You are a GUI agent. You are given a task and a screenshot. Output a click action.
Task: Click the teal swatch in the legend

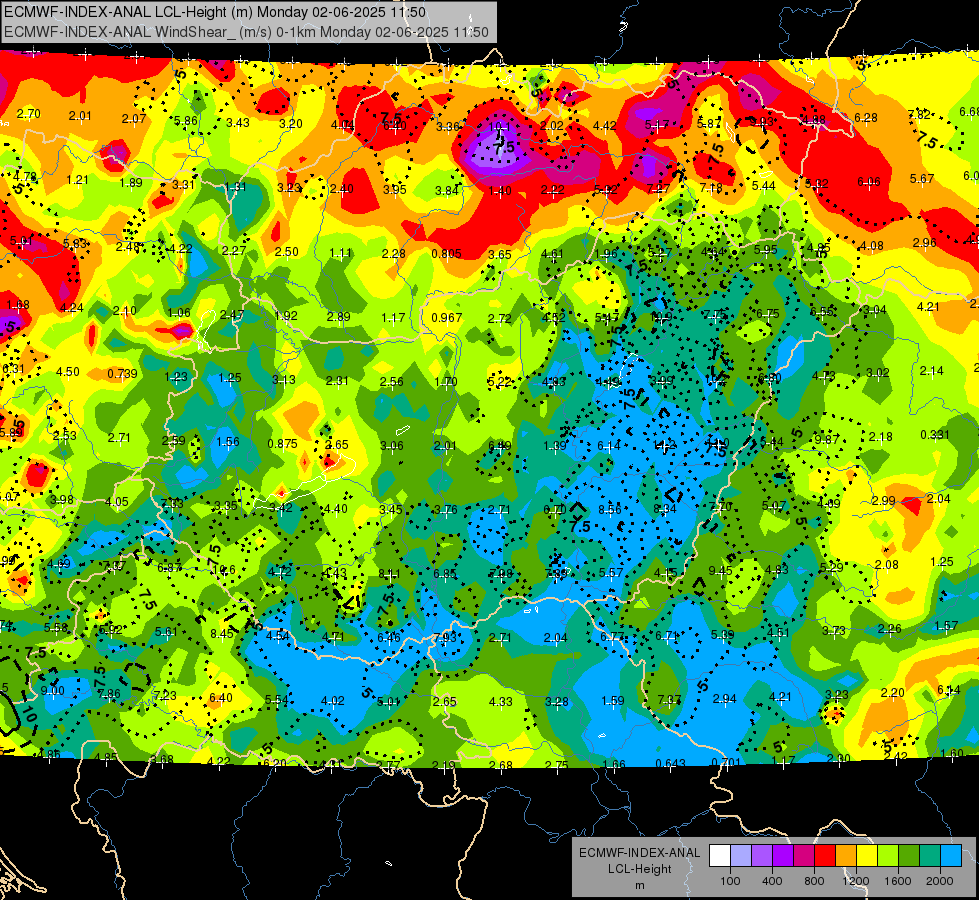point(930,856)
